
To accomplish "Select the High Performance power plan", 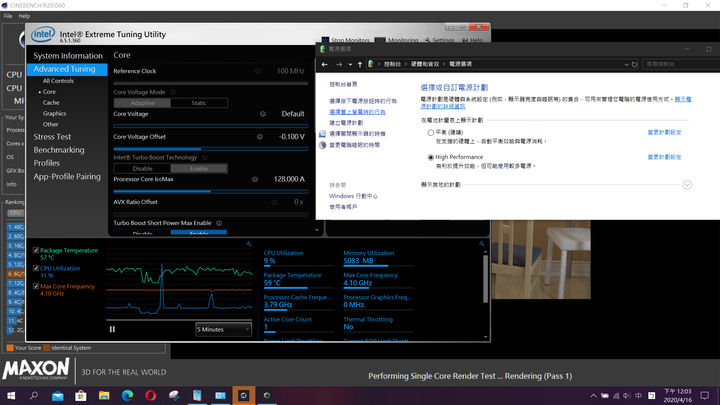I will pyautogui.click(x=430, y=158).
